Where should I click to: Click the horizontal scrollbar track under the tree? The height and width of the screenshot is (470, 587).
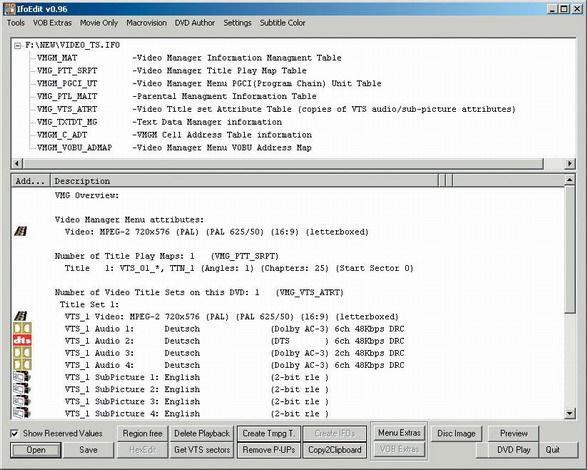(x=283, y=164)
